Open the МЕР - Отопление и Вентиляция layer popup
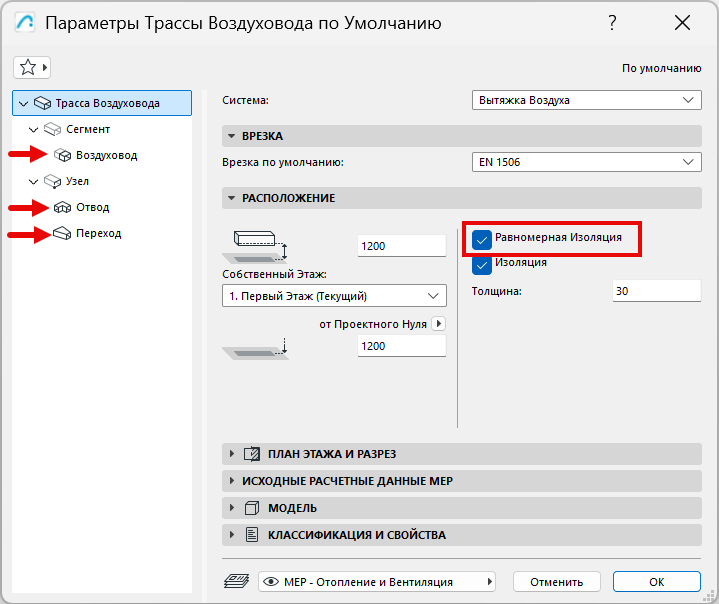The width and height of the screenshot is (719, 604). [x=376, y=582]
